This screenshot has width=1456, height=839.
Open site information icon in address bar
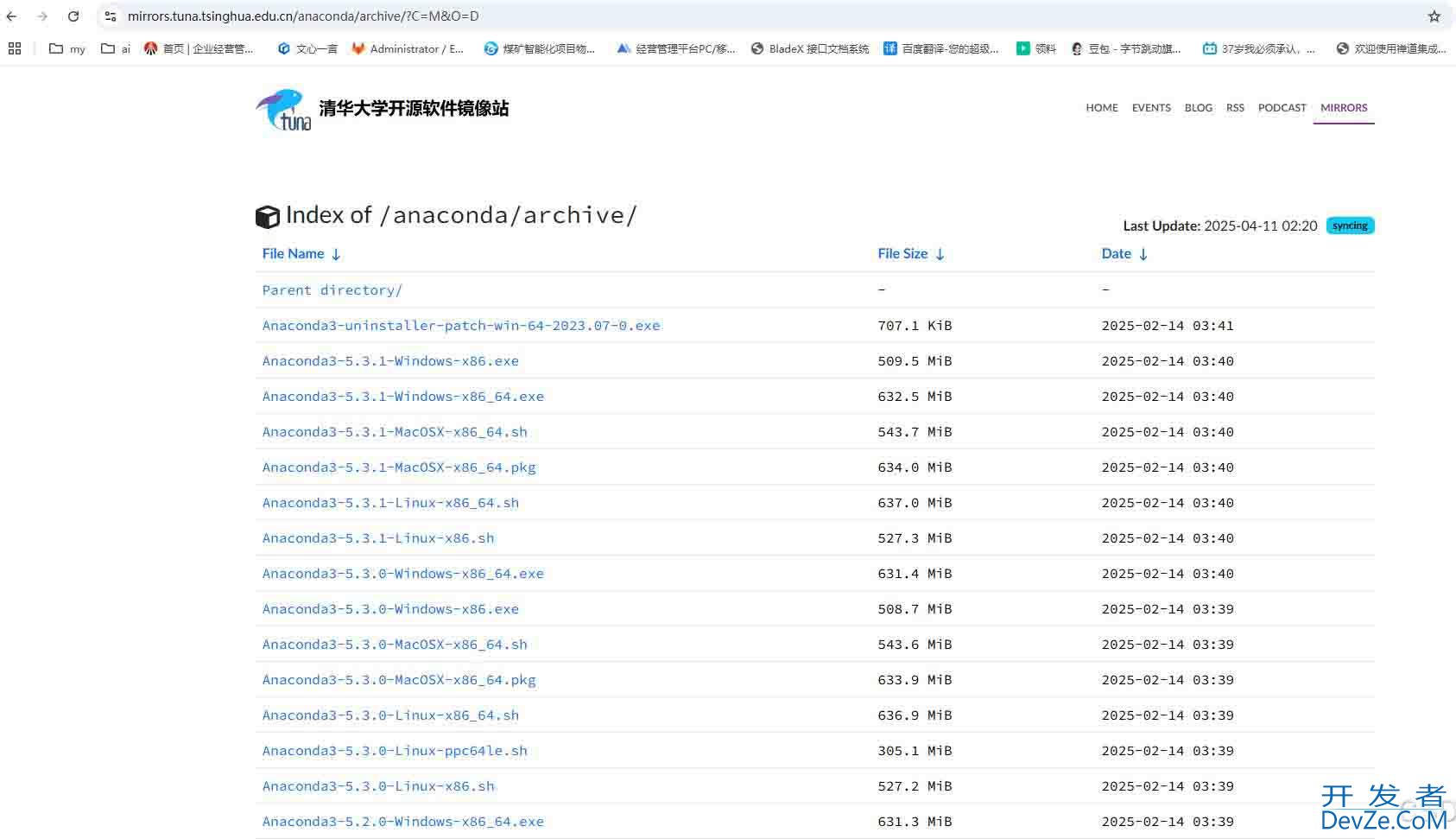(x=111, y=16)
